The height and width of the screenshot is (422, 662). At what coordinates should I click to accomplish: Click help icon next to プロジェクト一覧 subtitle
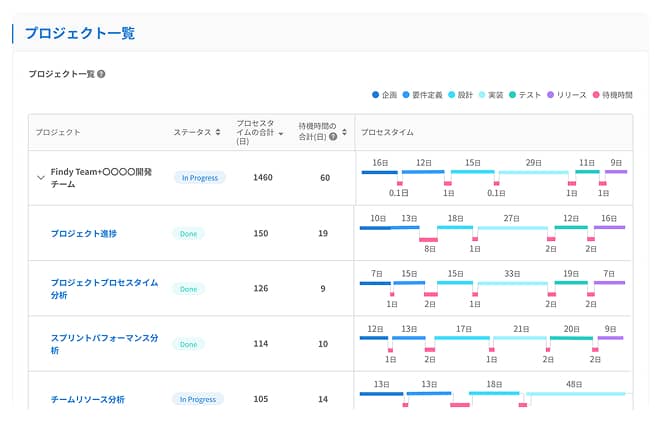(101, 74)
